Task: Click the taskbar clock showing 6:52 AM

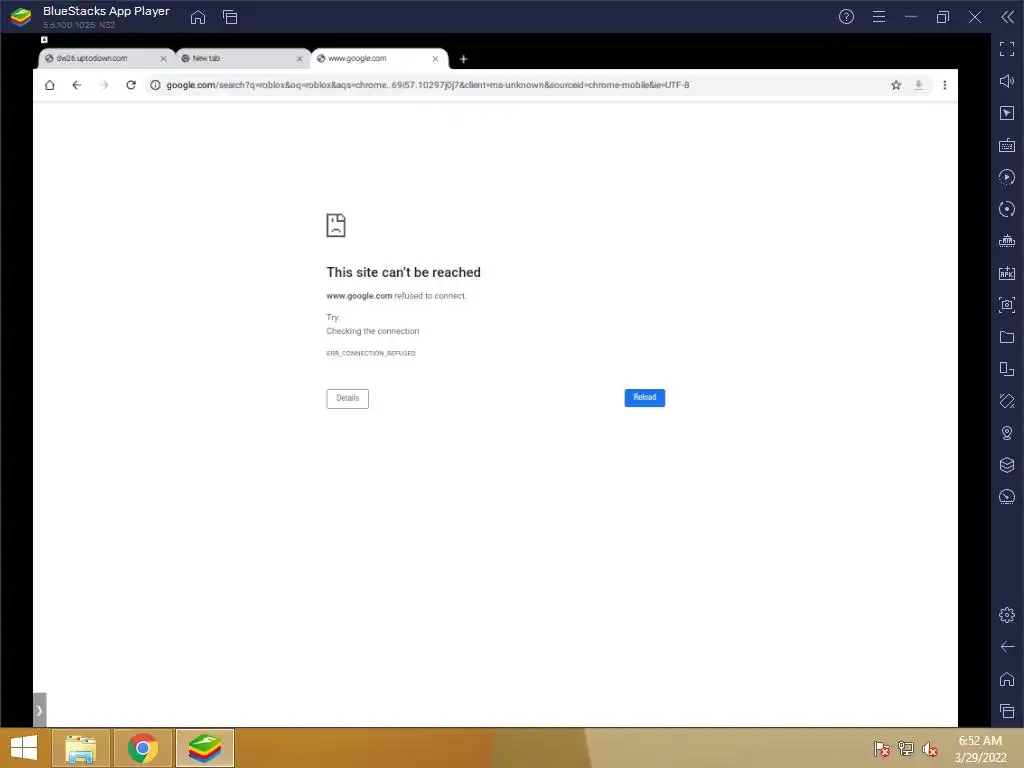Action: click(980, 749)
